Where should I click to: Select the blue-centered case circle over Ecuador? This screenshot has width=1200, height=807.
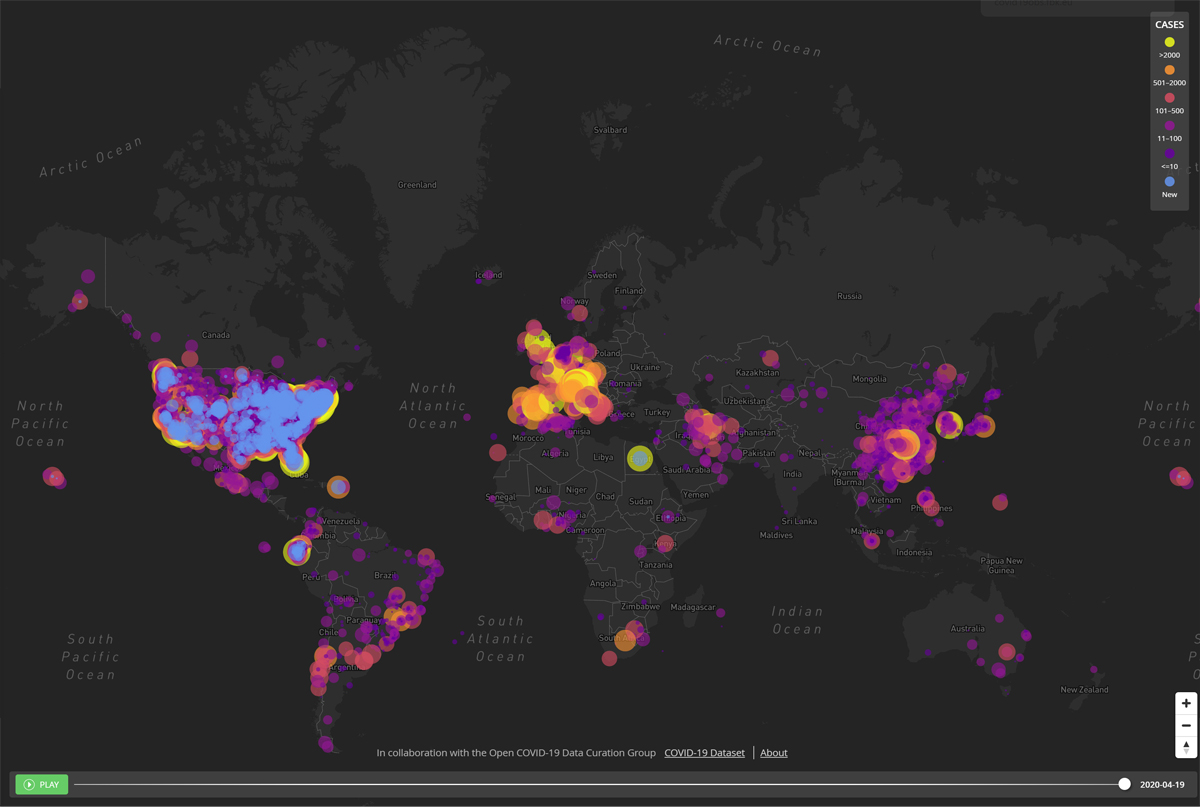pos(297,551)
